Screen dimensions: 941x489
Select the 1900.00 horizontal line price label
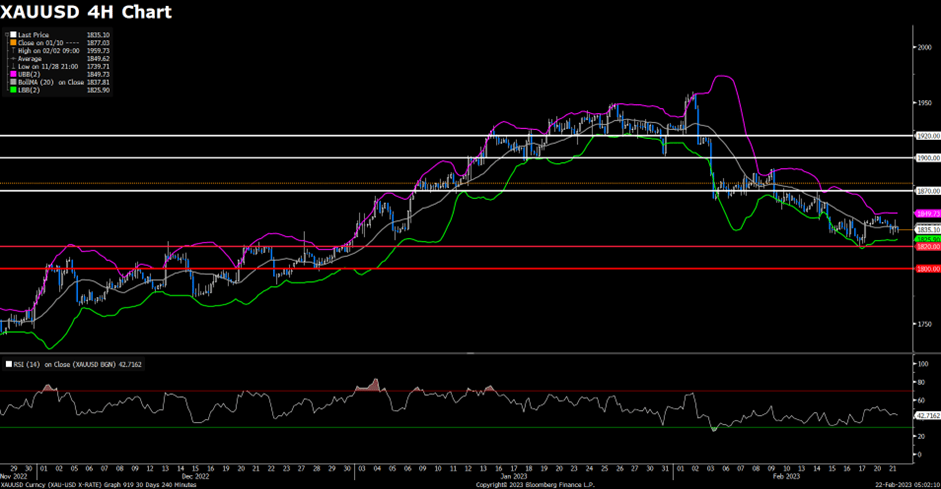click(x=926, y=158)
